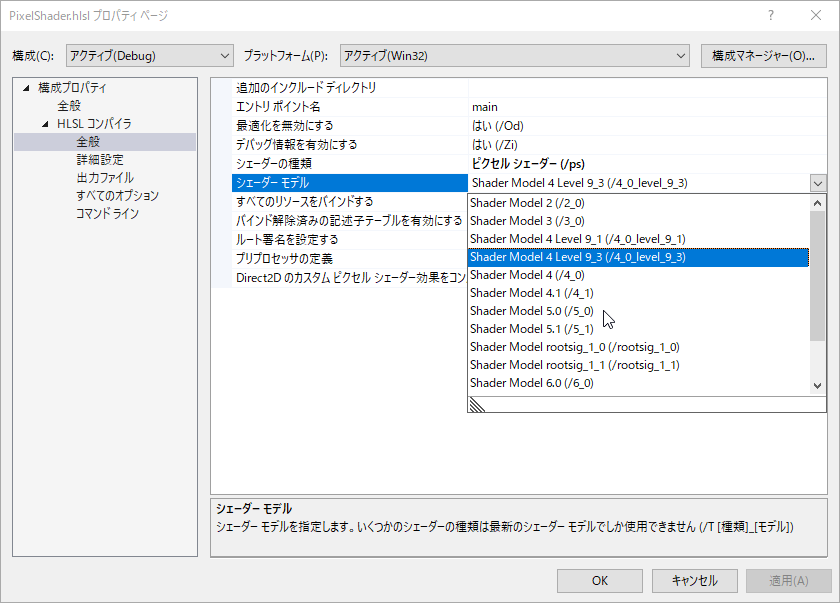This screenshot has height=603, width=840.
Task: Select コマンド ライン in the tree
Action: coord(107,214)
